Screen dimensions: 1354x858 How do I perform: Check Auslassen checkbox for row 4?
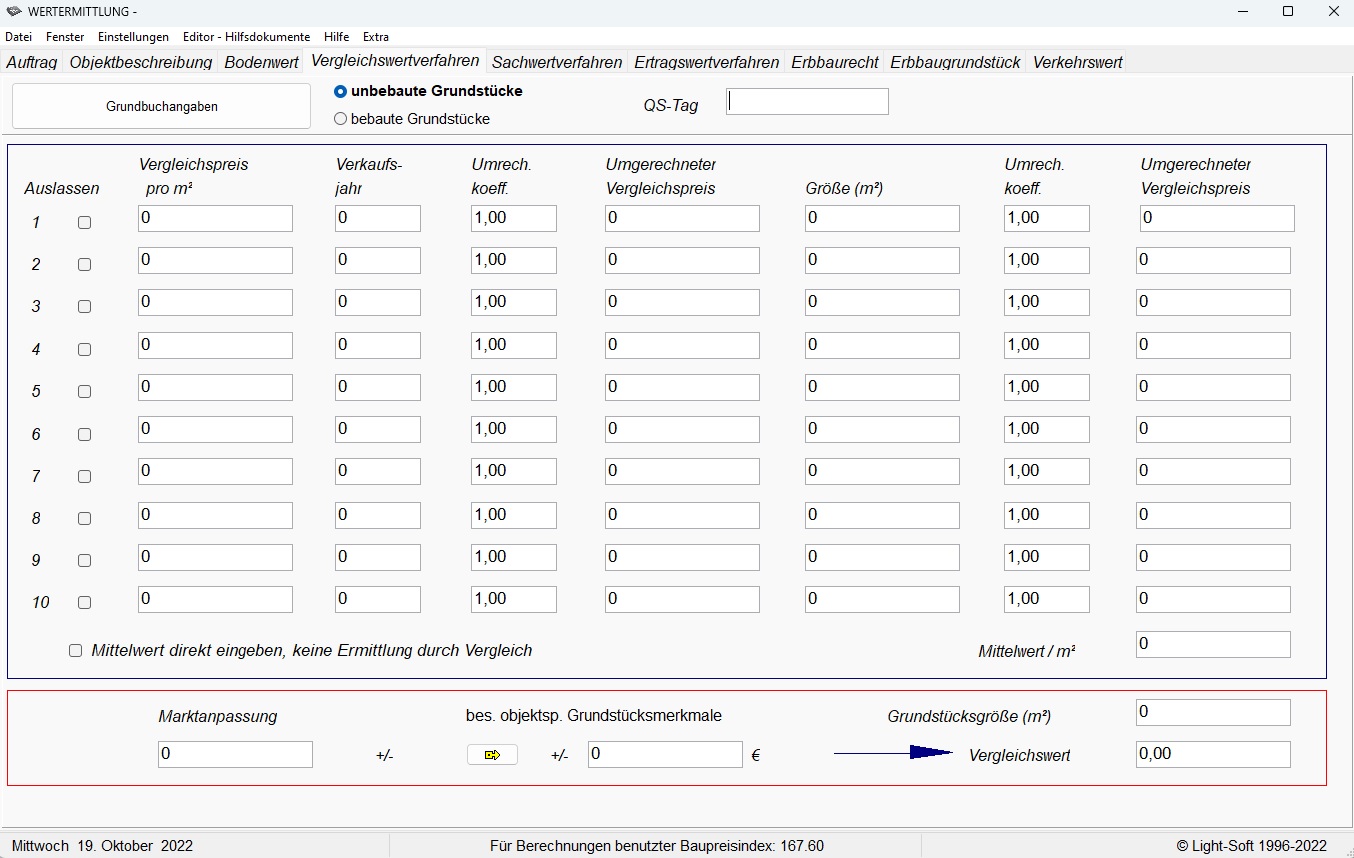click(84, 349)
